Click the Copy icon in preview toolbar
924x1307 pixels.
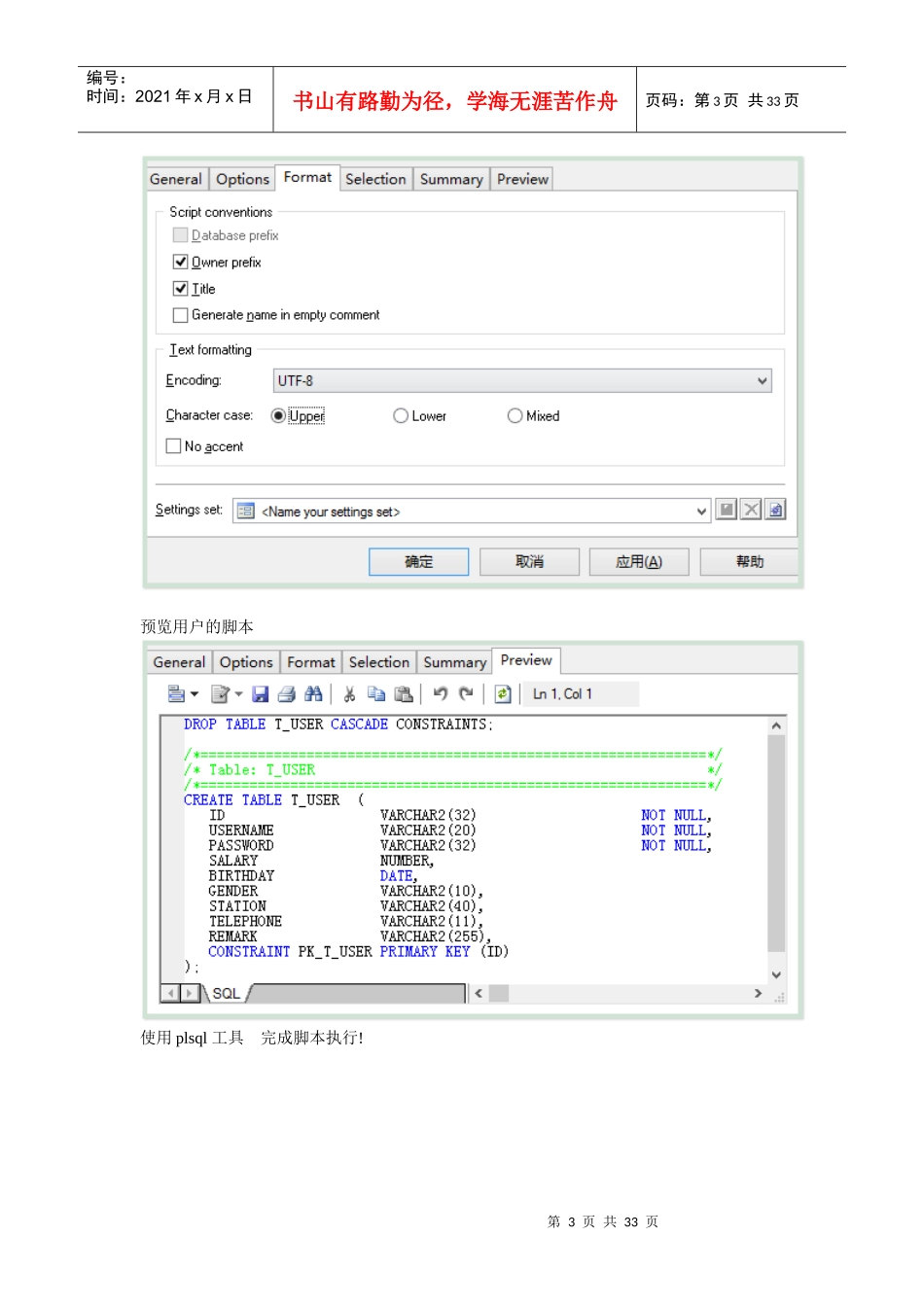[x=376, y=693]
